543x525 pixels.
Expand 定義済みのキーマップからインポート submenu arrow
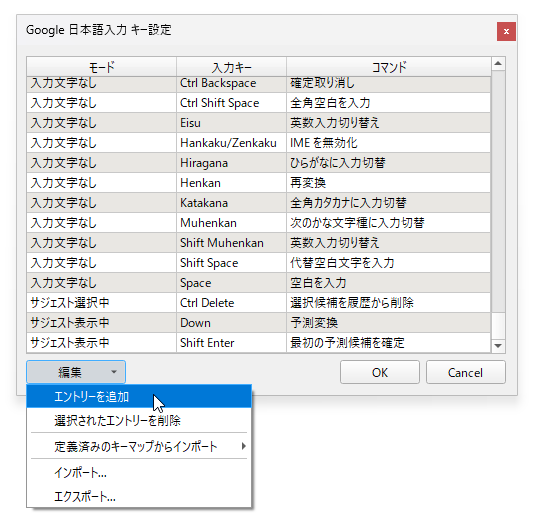(x=244, y=446)
